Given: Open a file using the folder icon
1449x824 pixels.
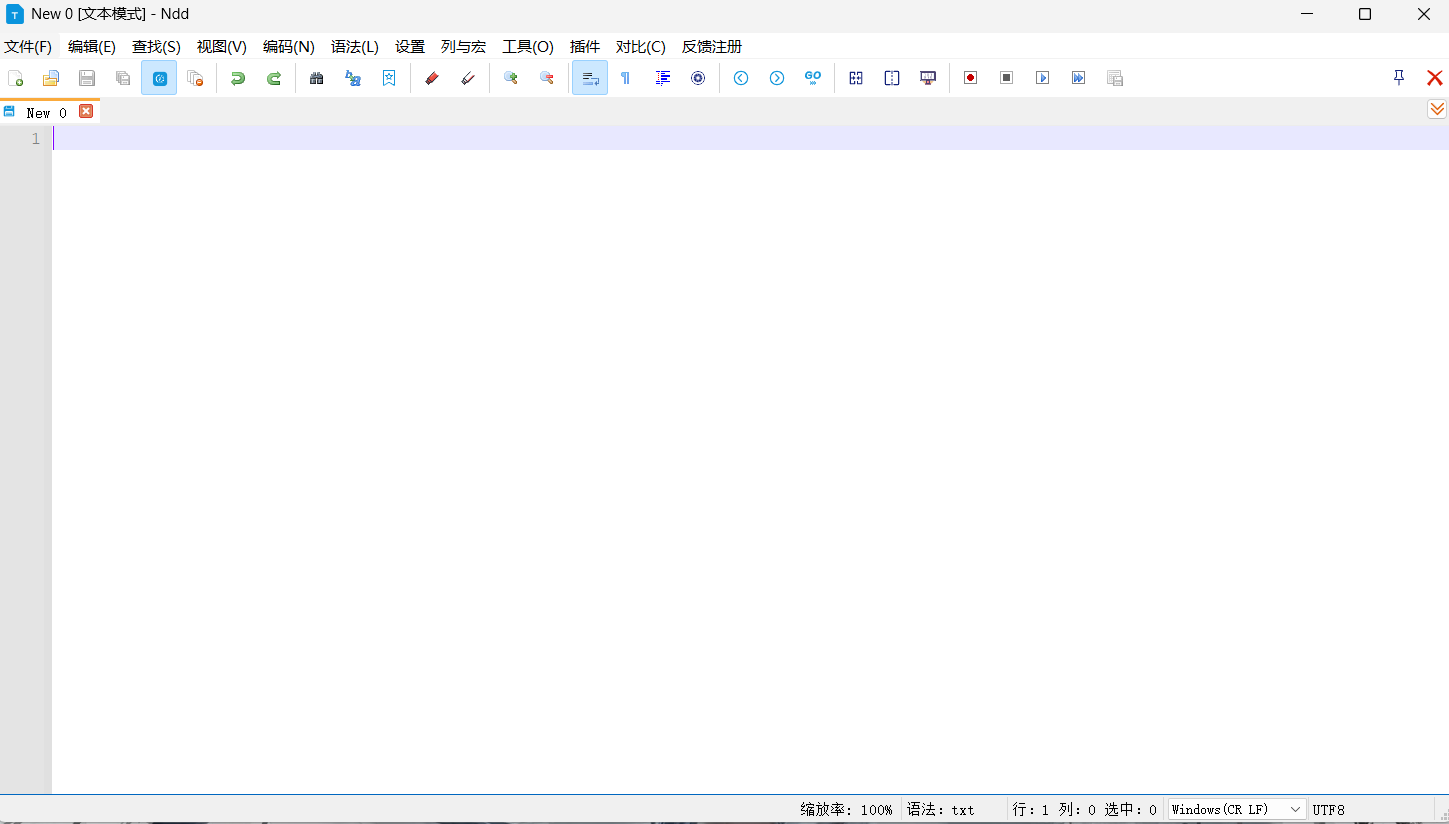Looking at the screenshot, I should (x=51, y=77).
